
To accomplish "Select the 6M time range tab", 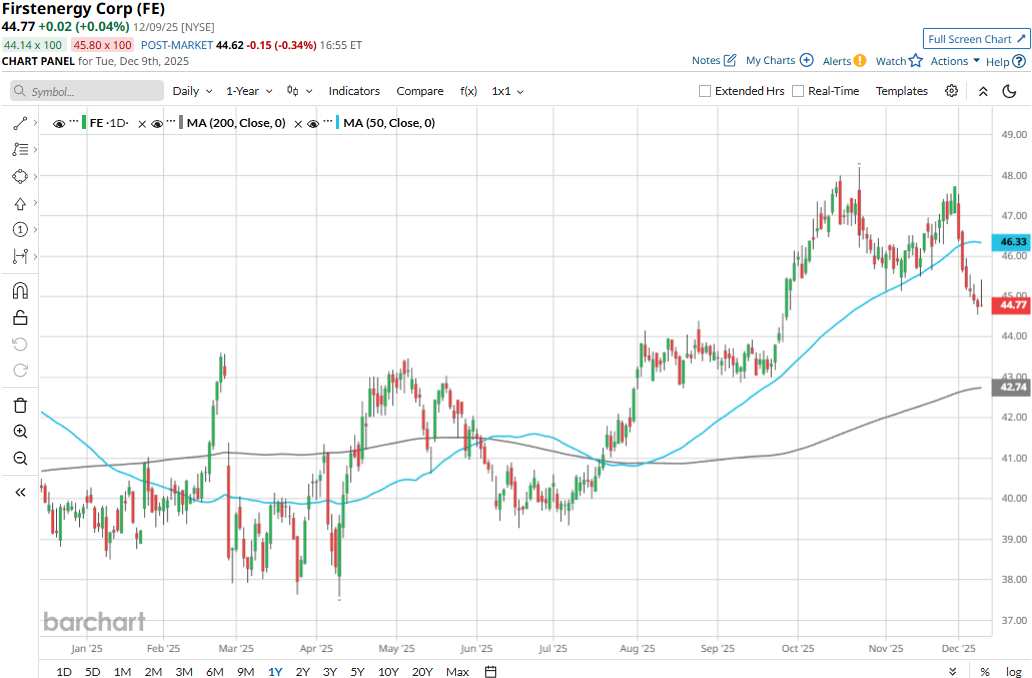I will tap(214, 671).
